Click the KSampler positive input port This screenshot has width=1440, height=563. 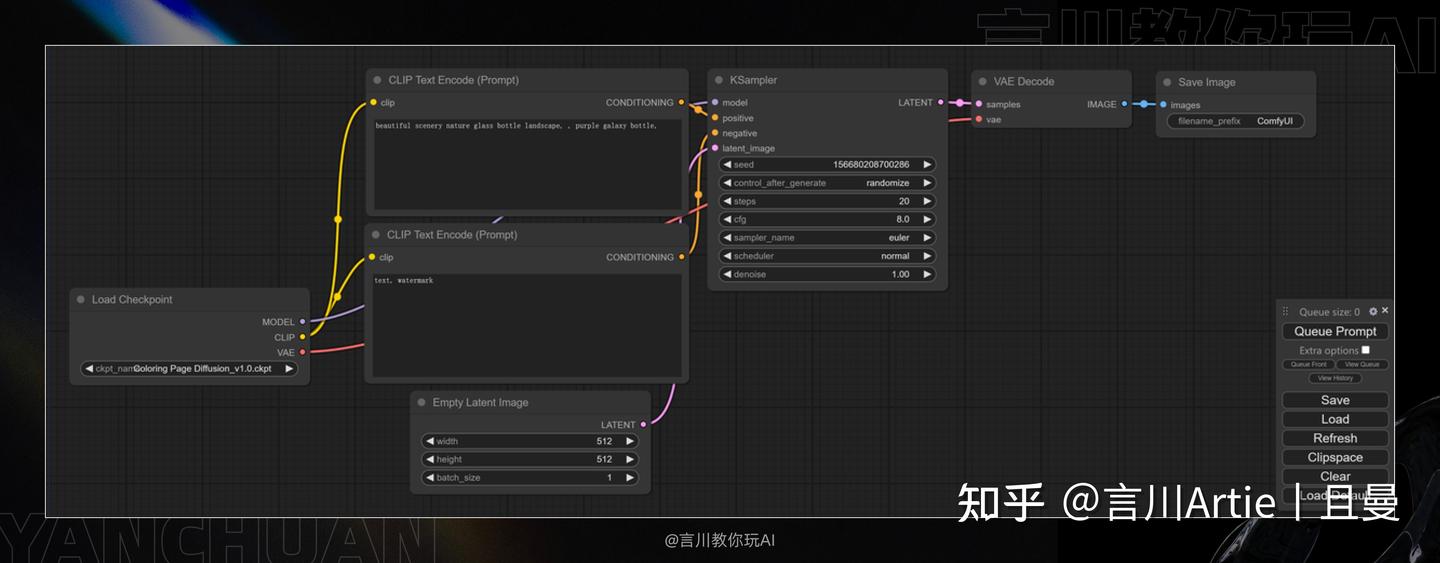pos(715,117)
